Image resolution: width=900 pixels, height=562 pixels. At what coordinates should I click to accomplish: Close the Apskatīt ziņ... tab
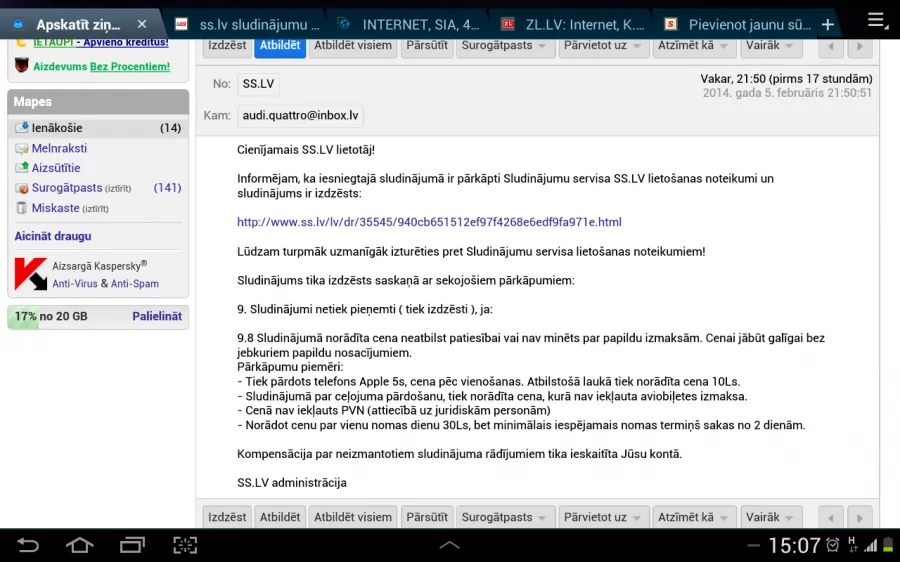142,24
